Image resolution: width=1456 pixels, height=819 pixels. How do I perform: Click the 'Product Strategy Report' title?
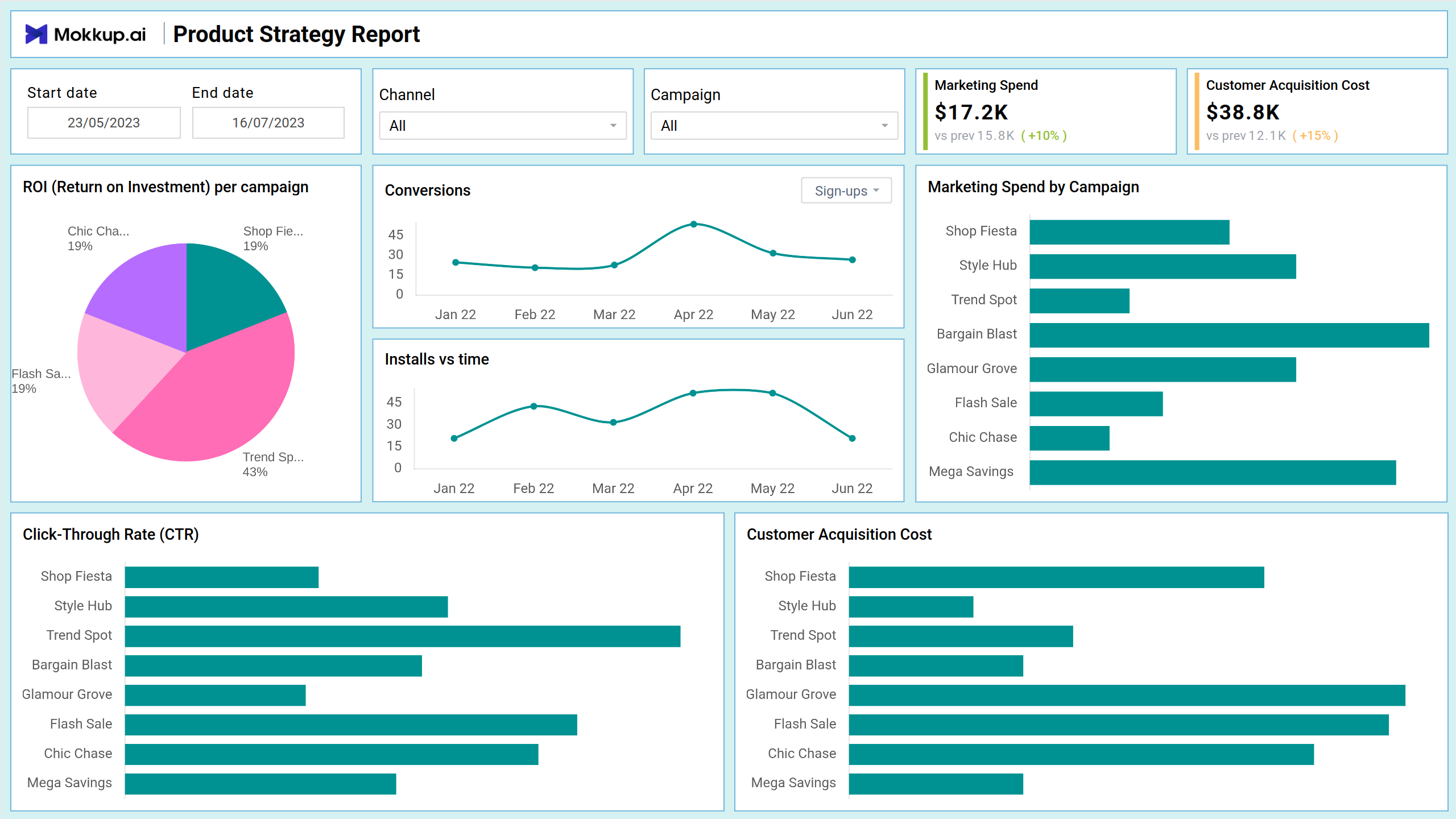click(x=296, y=34)
